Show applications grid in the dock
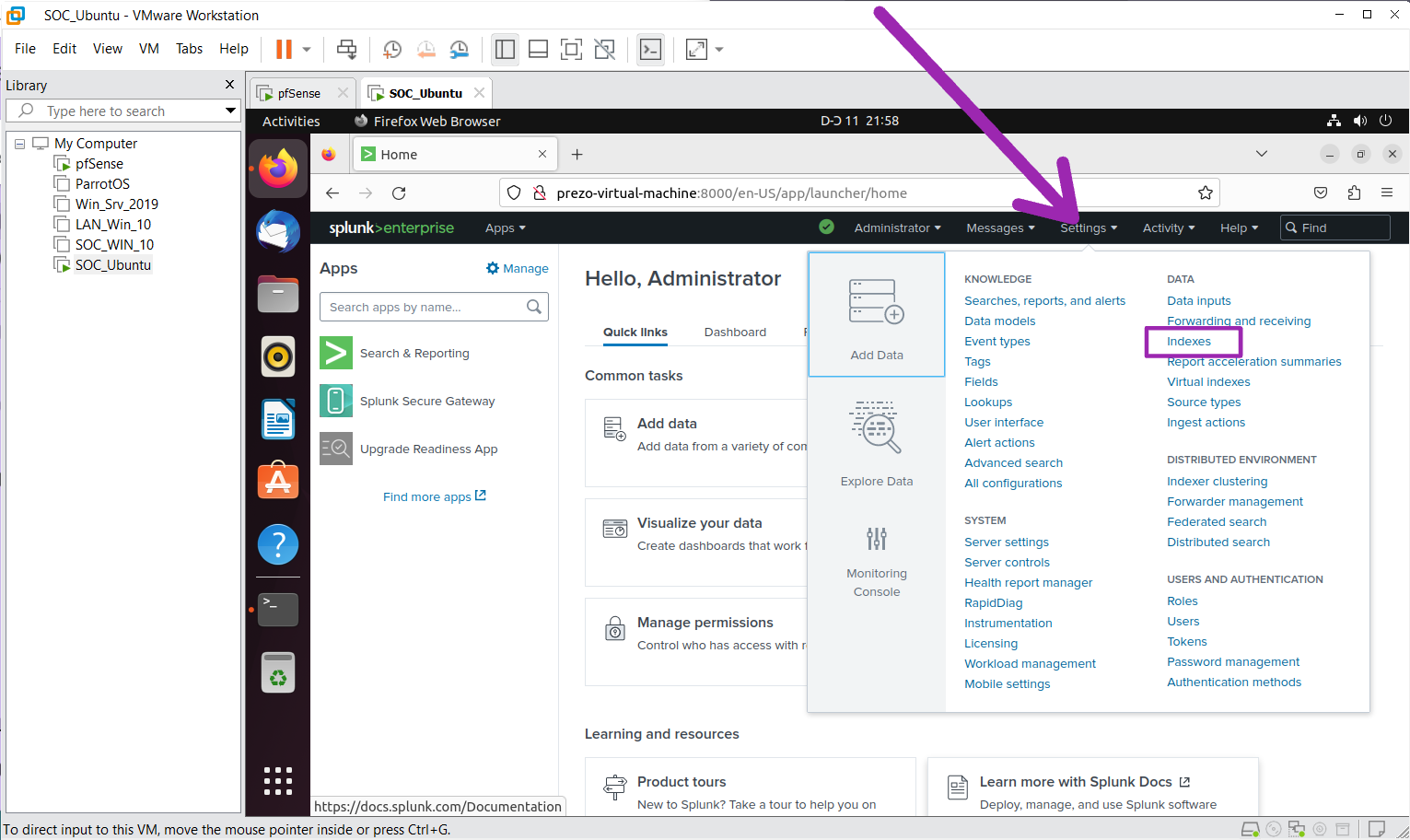The image size is (1410, 840). coord(278,781)
